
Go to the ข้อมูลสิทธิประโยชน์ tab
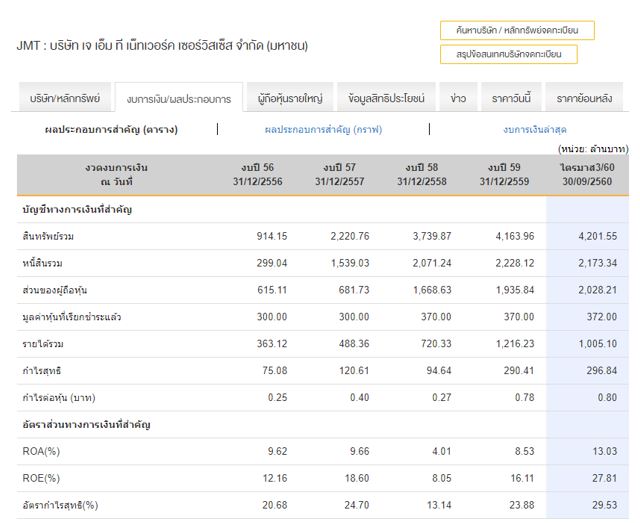coord(387,98)
